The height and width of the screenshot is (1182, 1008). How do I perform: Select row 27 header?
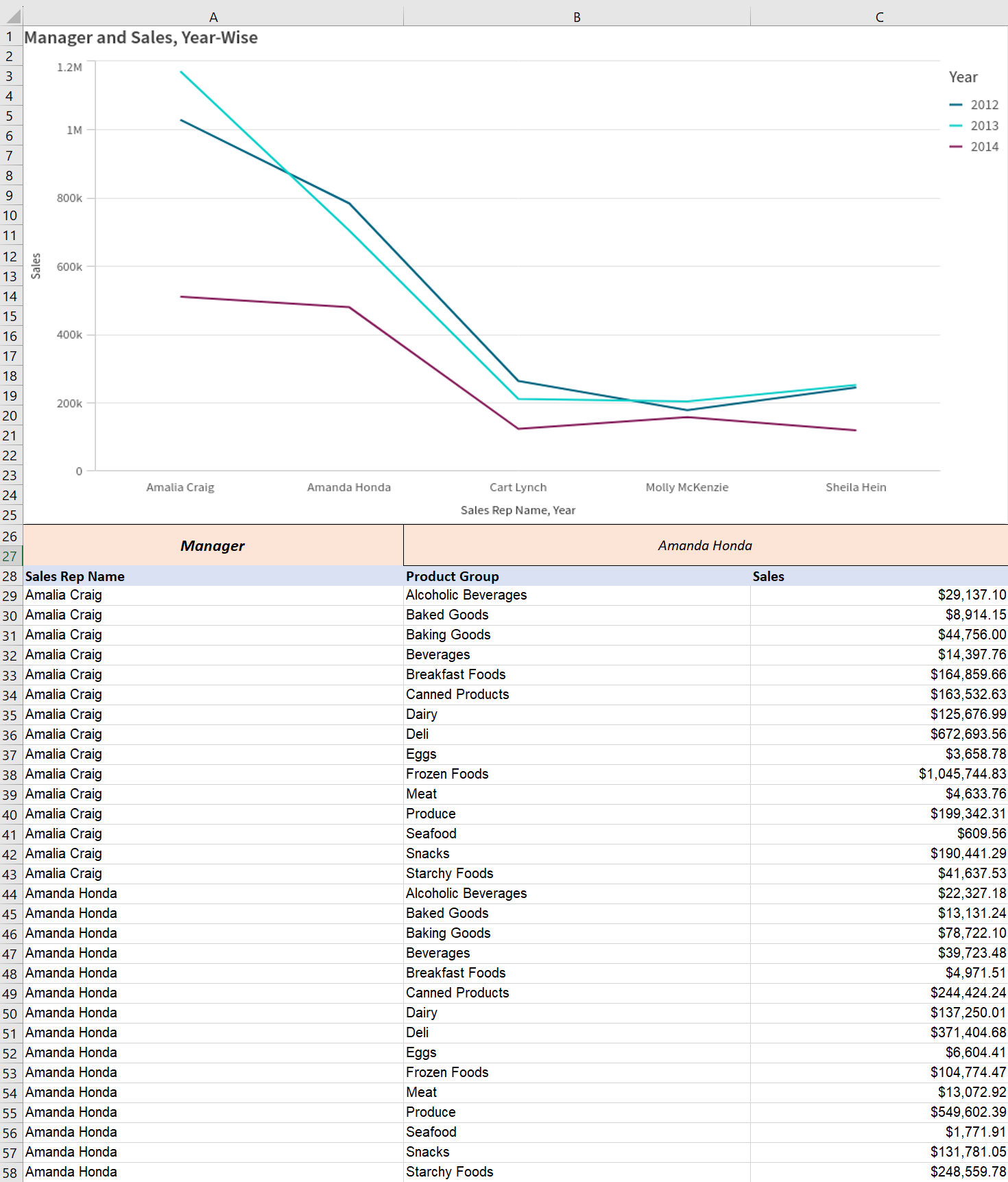(10, 556)
